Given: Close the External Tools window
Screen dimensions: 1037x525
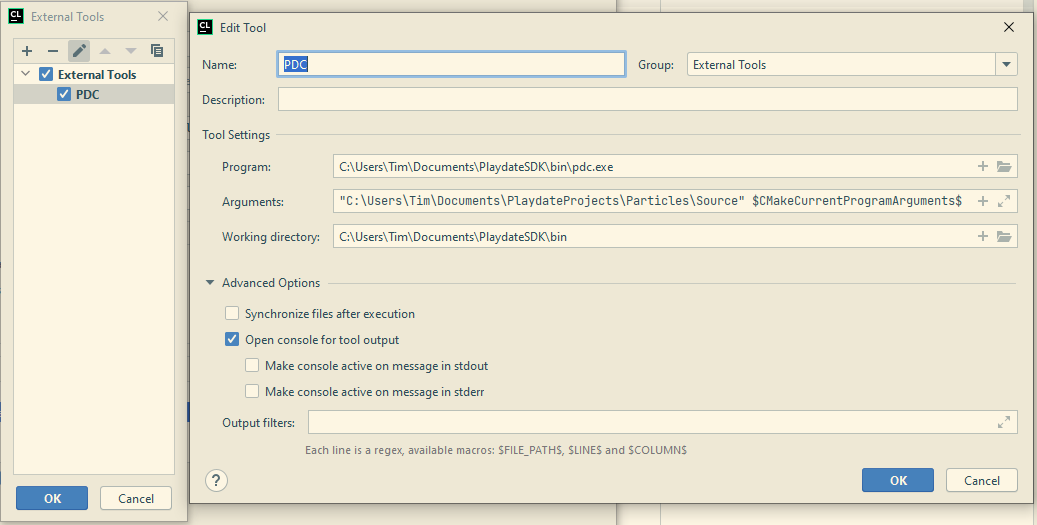Looking at the screenshot, I should (x=163, y=17).
